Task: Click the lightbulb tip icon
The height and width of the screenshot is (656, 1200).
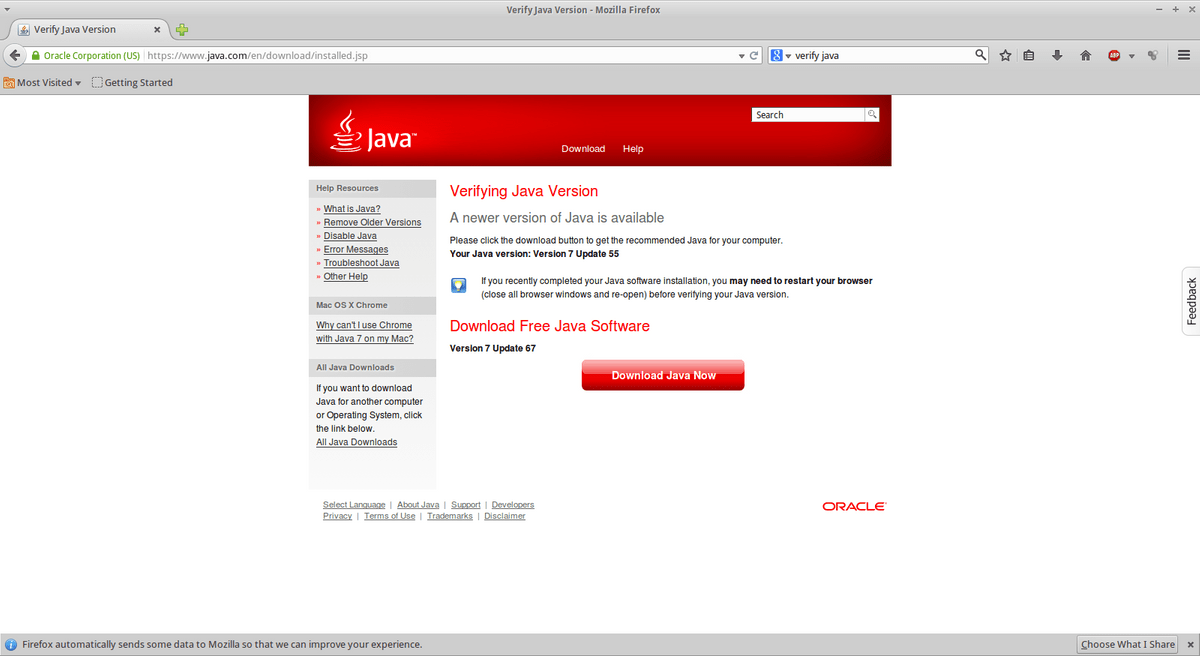Action: [x=459, y=285]
